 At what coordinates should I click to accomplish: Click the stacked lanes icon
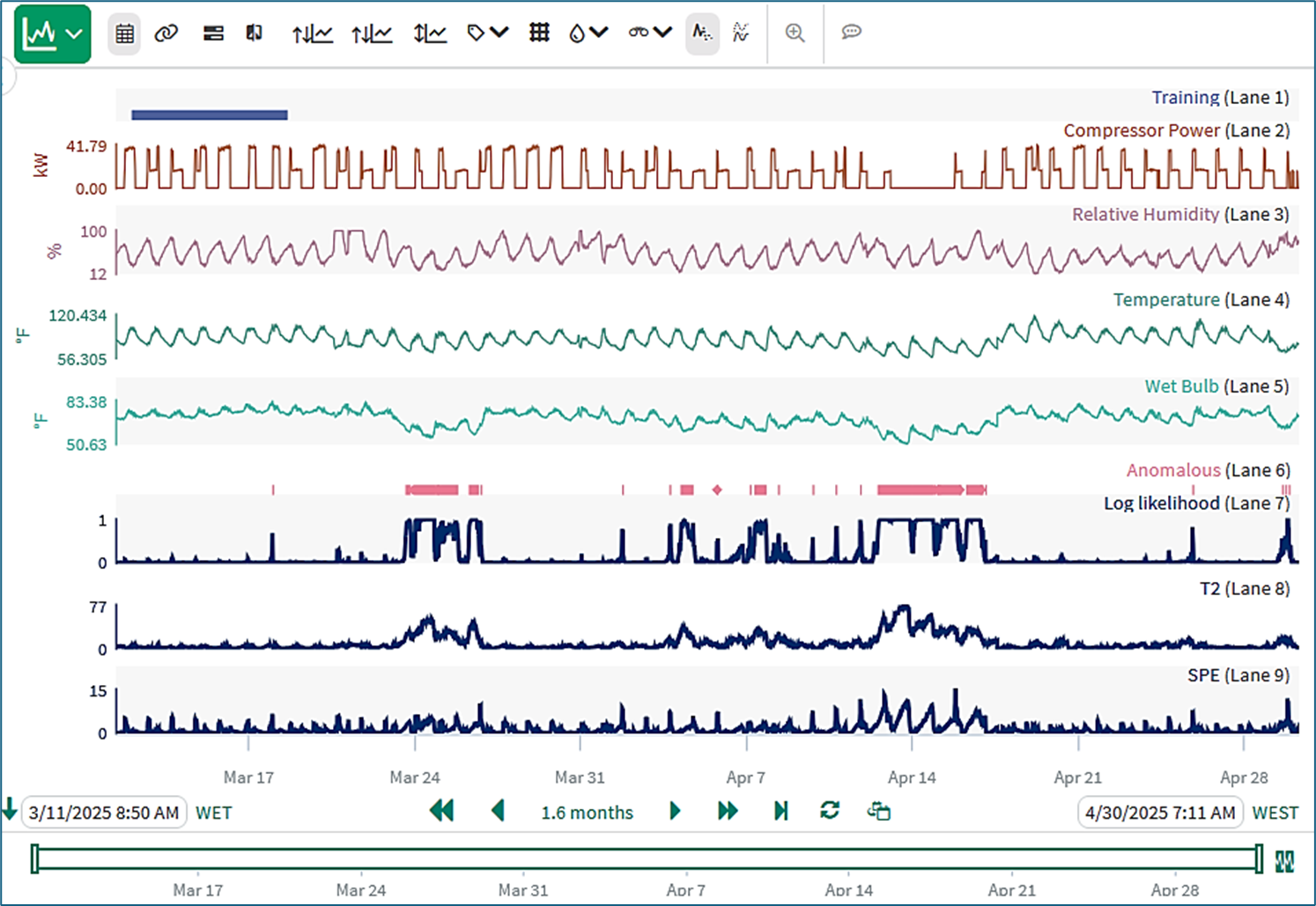pos(212,33)
